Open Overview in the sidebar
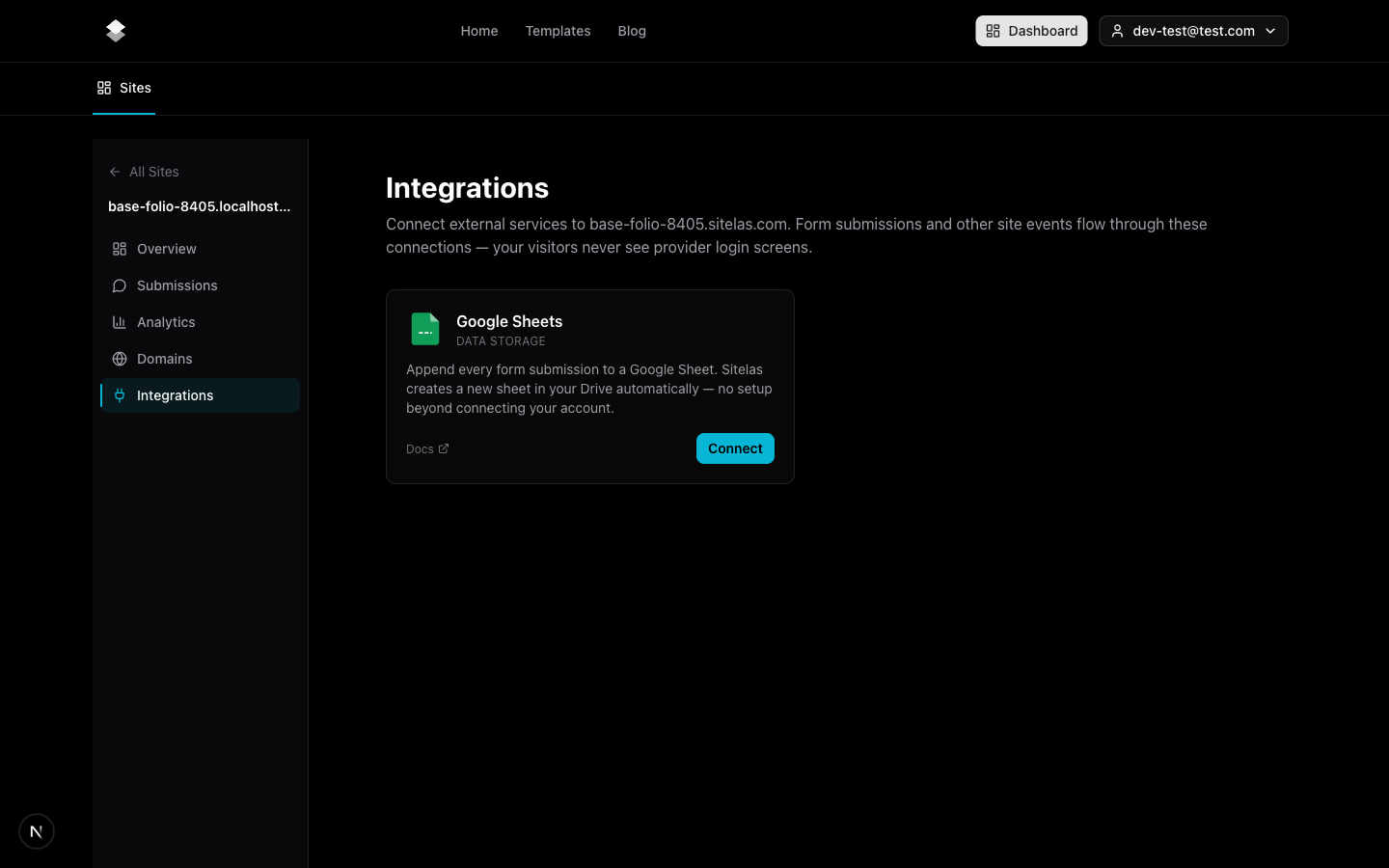 pos(200,249)
